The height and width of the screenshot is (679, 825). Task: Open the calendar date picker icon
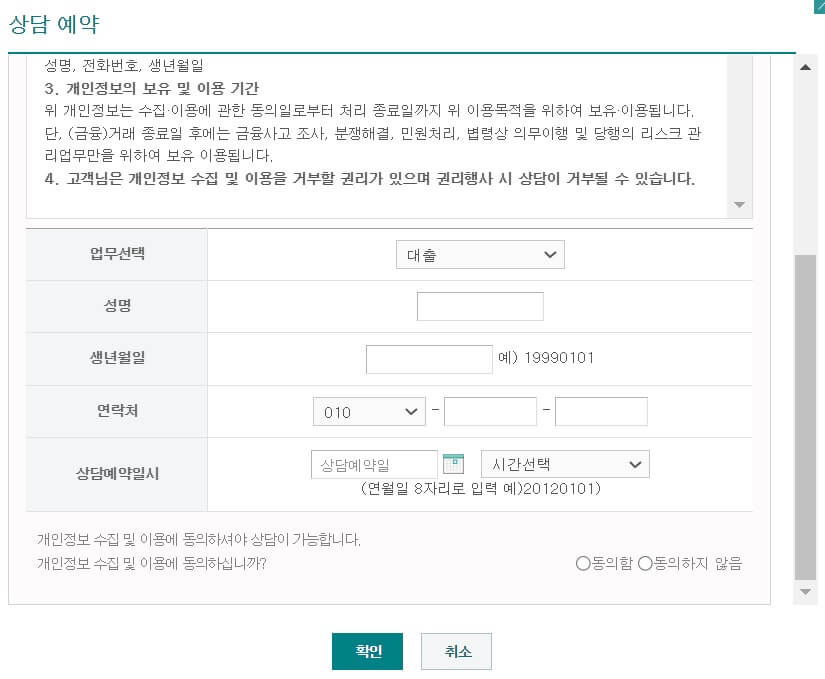pyautogui.click(x=453, y=464)
